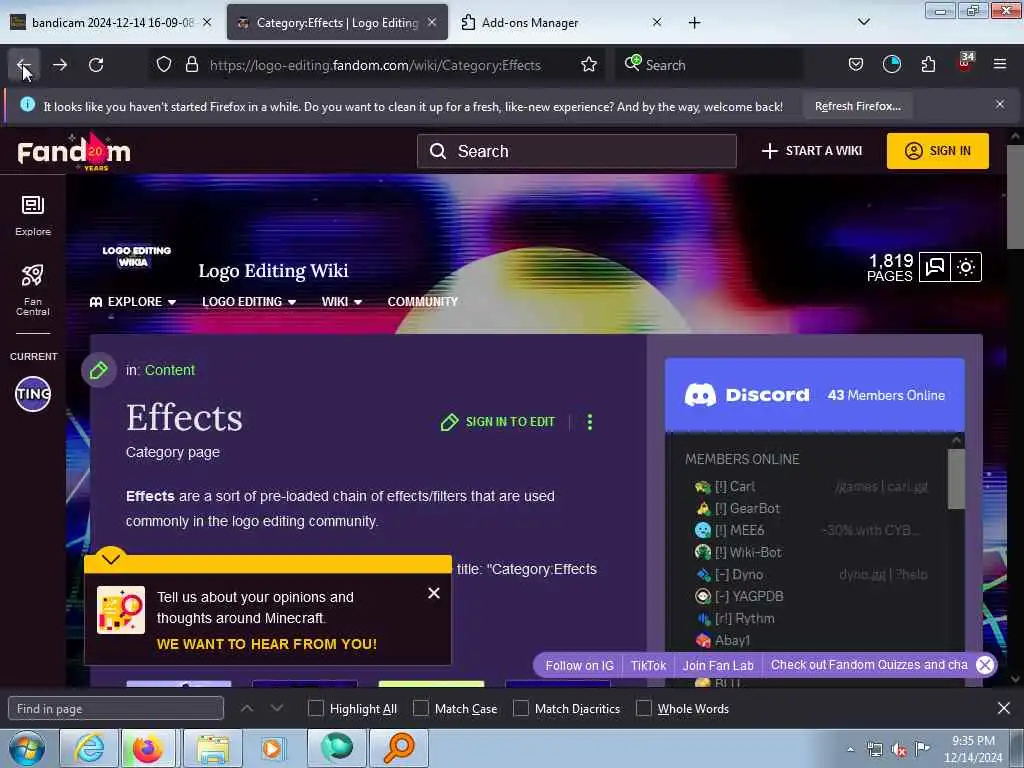Open the TikTok link

coord(648,665)
